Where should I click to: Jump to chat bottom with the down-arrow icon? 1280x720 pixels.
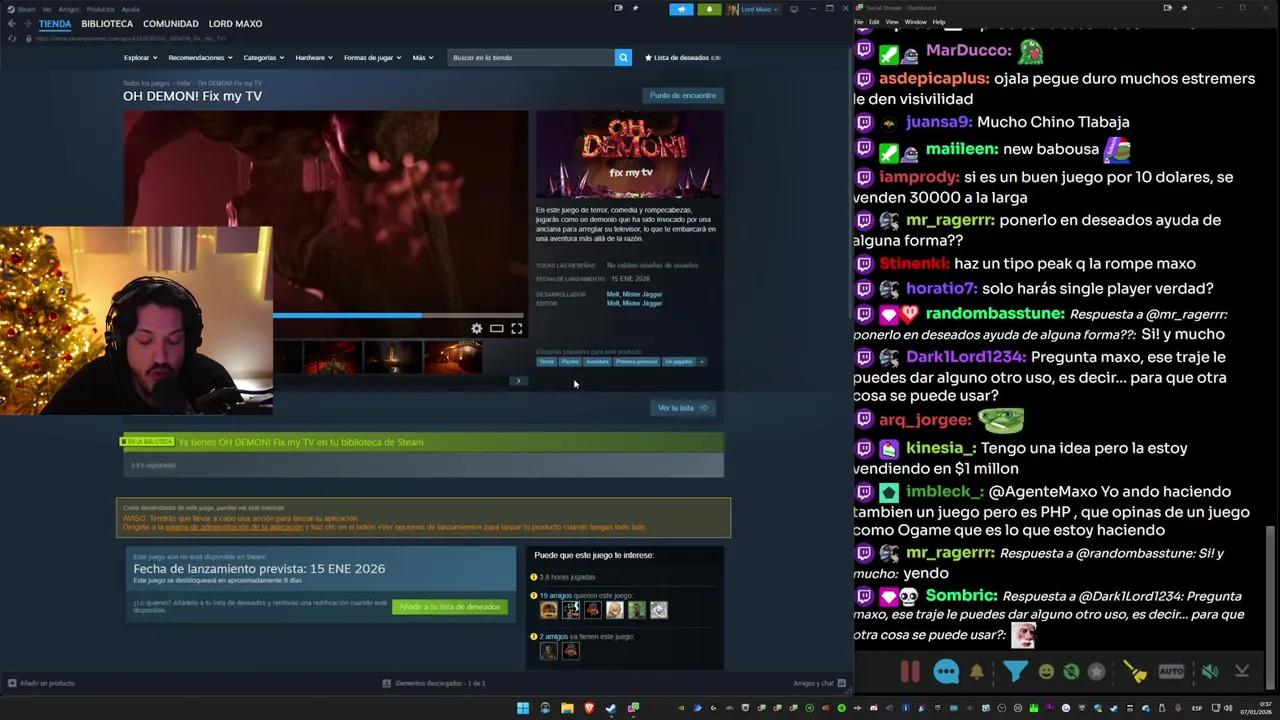click(x=1242, y=672)
